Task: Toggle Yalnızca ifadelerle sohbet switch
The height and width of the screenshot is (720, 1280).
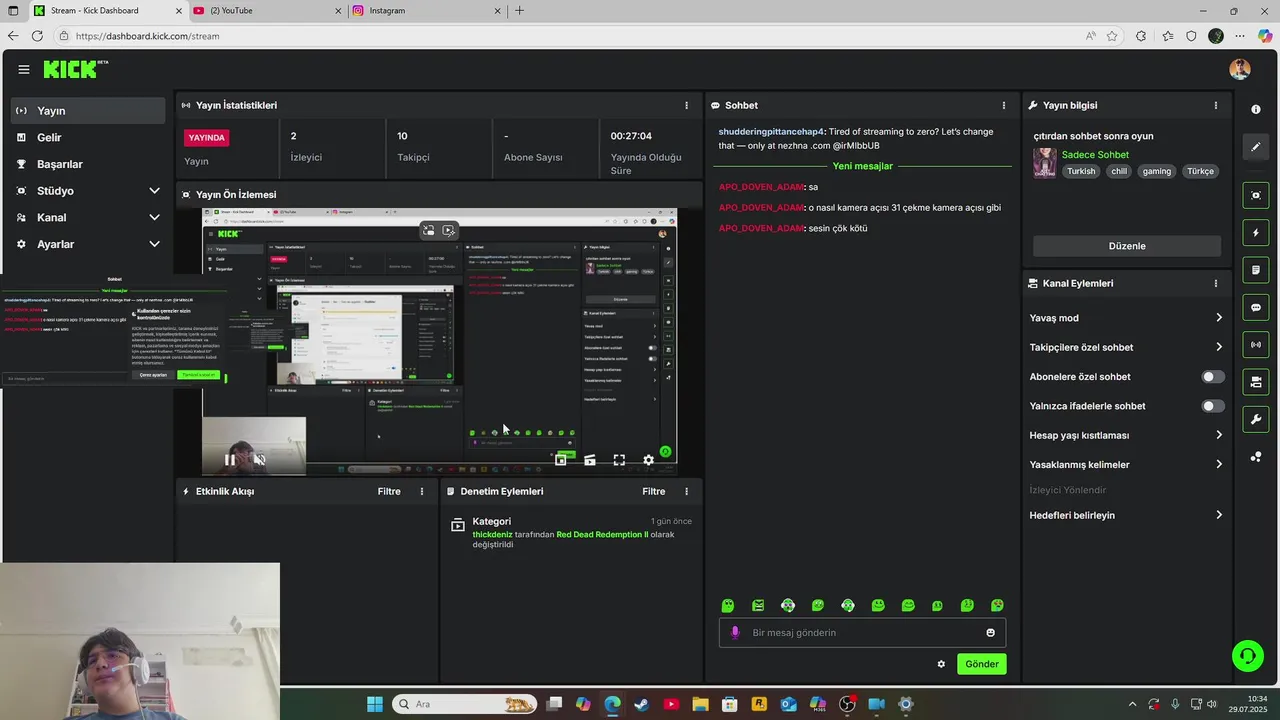Action: [x=1212, y=406]
